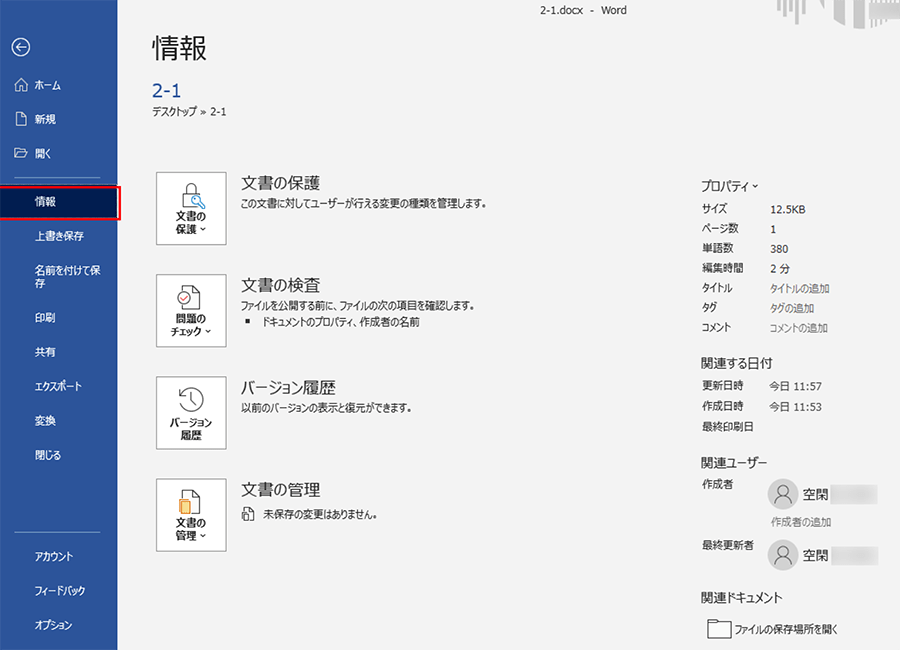
Task: Go to 印刷 print page
Action: point(45,318)
